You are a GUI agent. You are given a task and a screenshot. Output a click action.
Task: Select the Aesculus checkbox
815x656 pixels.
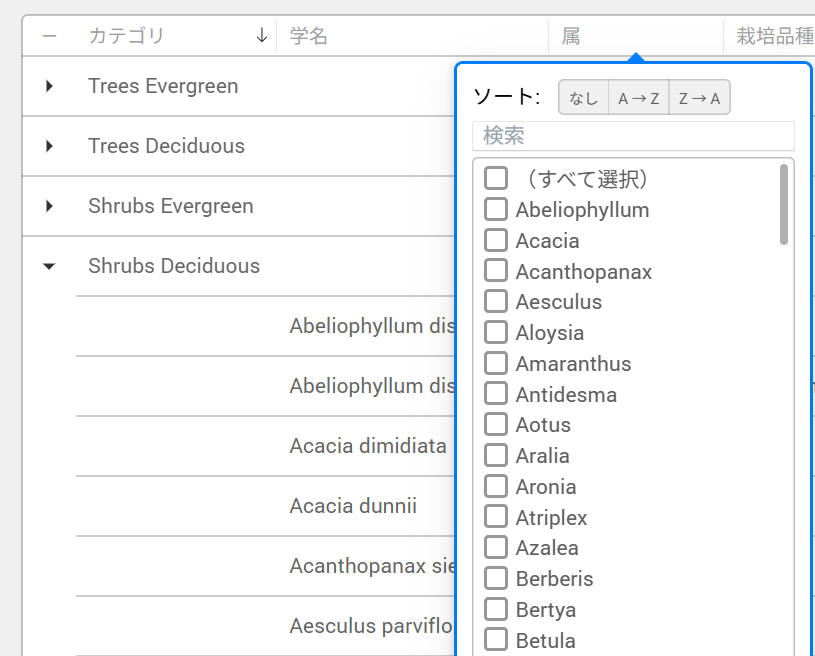[496, 302]
